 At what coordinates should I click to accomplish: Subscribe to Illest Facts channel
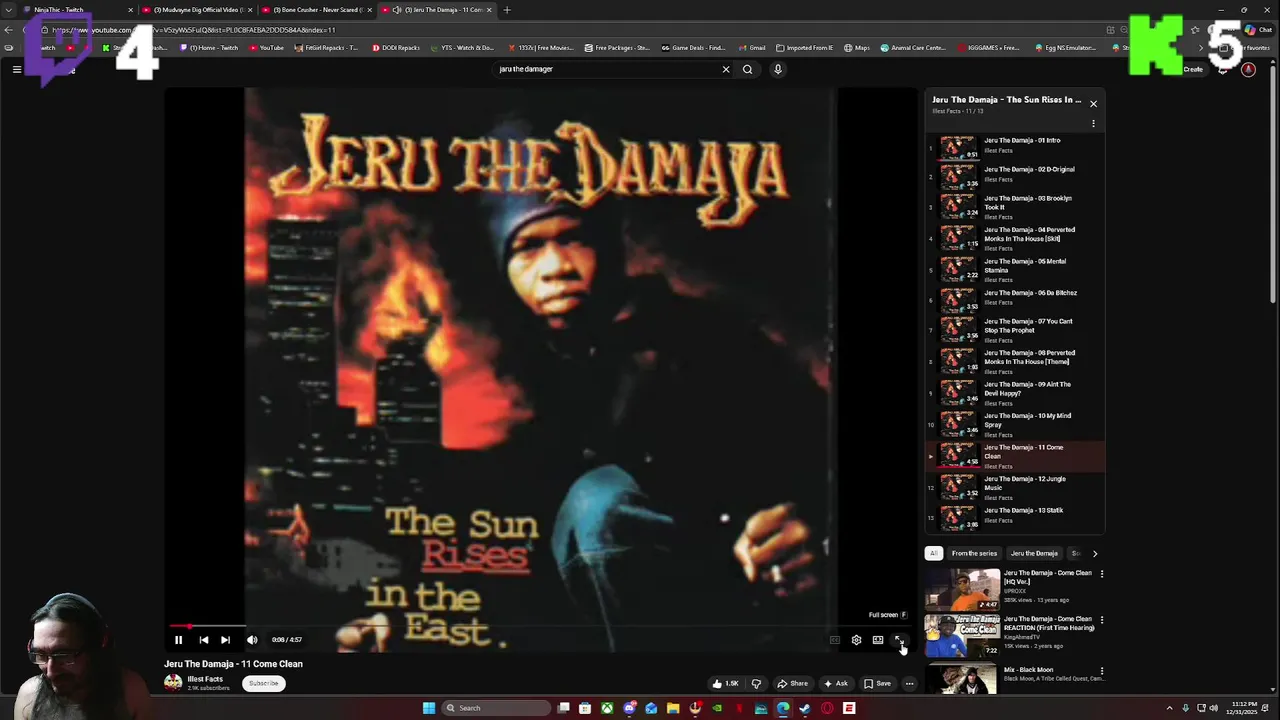(x=264, y=683)
